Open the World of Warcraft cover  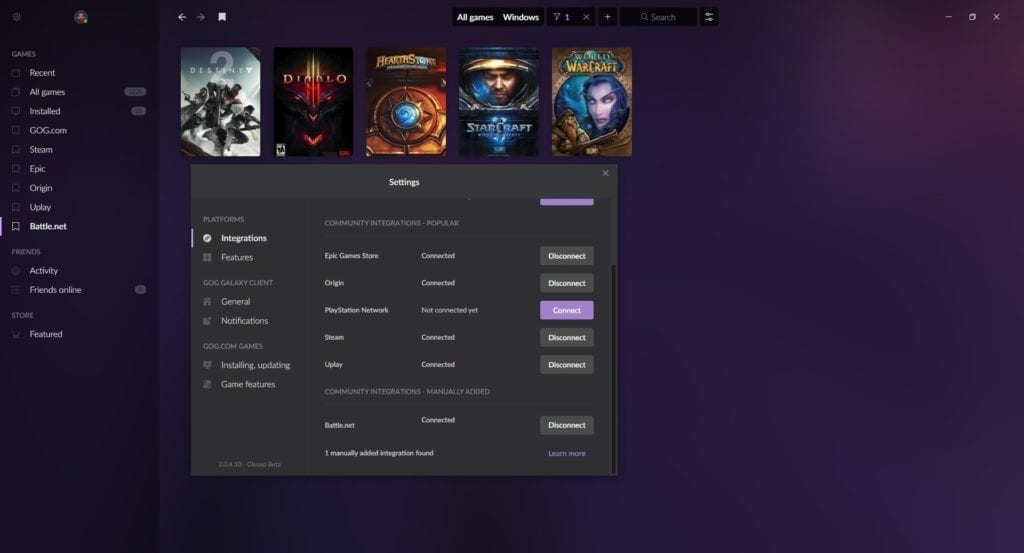click(x=592, y=102)
